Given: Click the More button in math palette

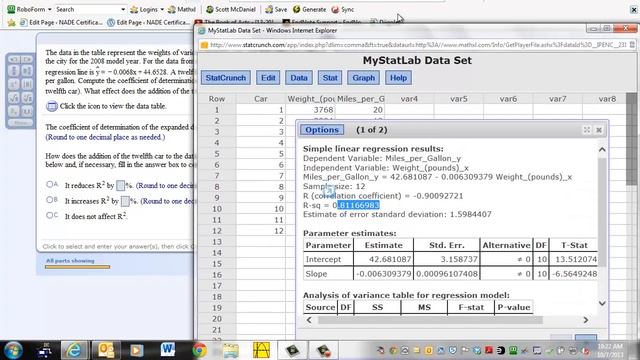Looking at the screenshot, I should [x=20, y=122].
